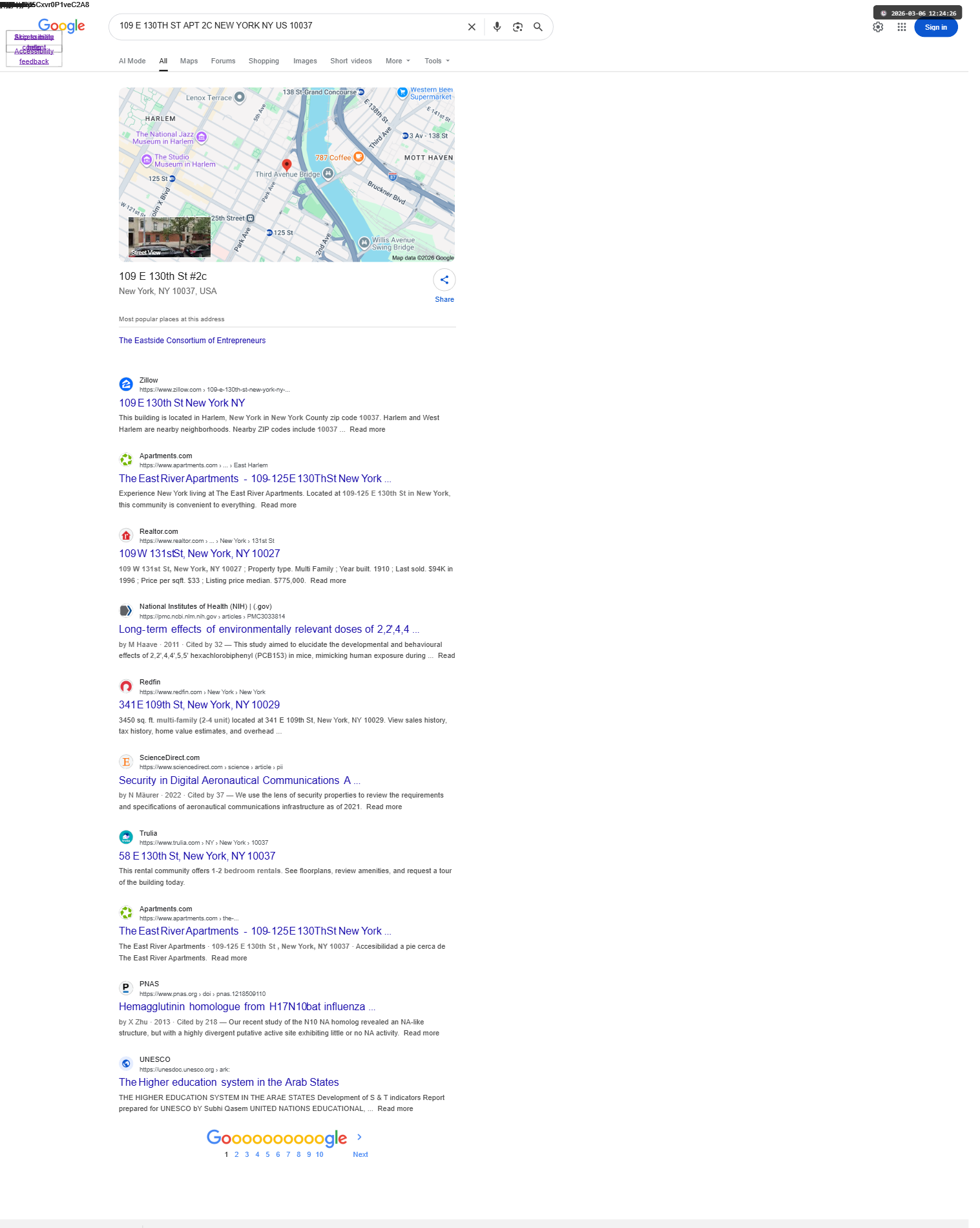
Task: Expand the Tools dropdown
Action: click(437, 61)
